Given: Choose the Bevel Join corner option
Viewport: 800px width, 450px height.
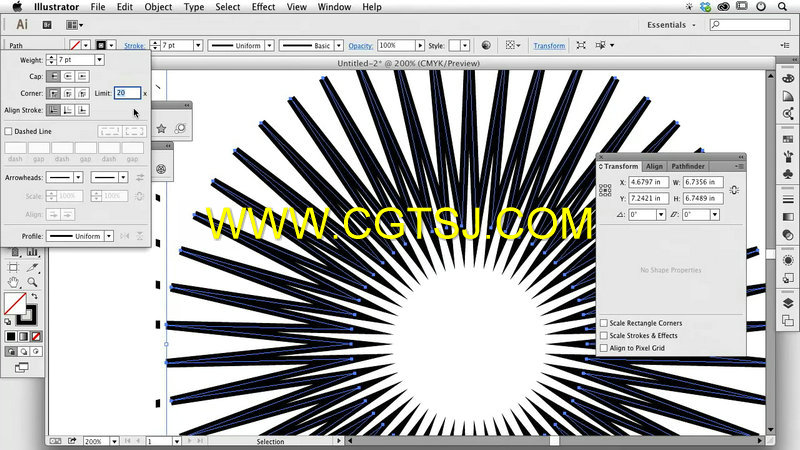Looking at the screenshot, I should click(82, 93).
